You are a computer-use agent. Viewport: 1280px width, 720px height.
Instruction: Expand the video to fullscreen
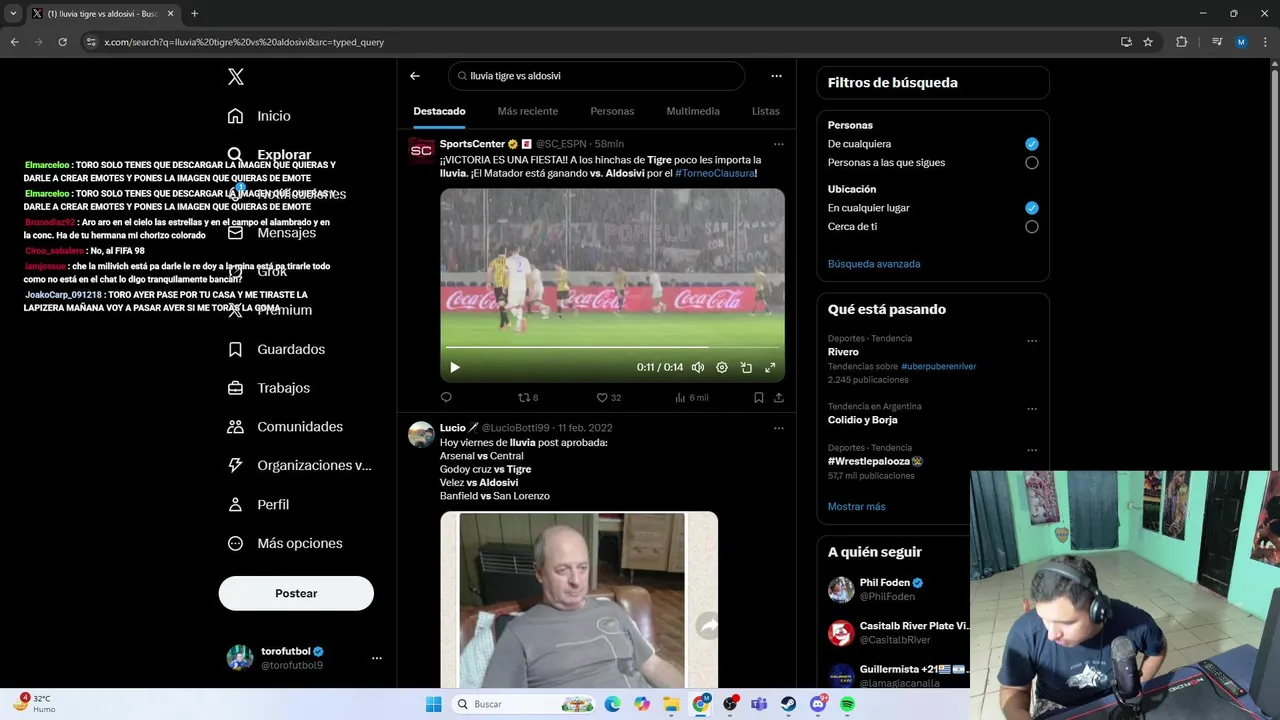pyautogui.click(x=770, y=367)
